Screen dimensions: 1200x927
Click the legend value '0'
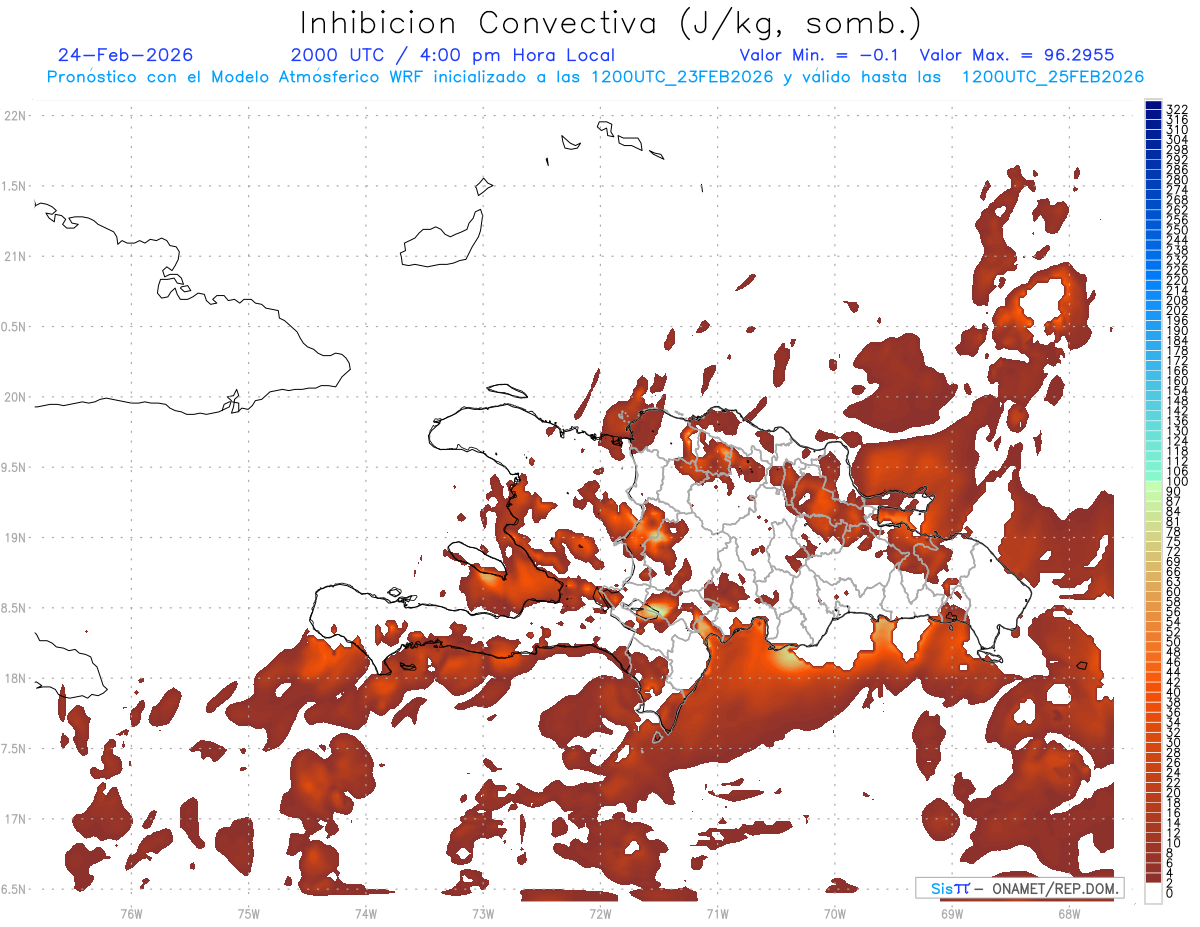(1170, 893)
